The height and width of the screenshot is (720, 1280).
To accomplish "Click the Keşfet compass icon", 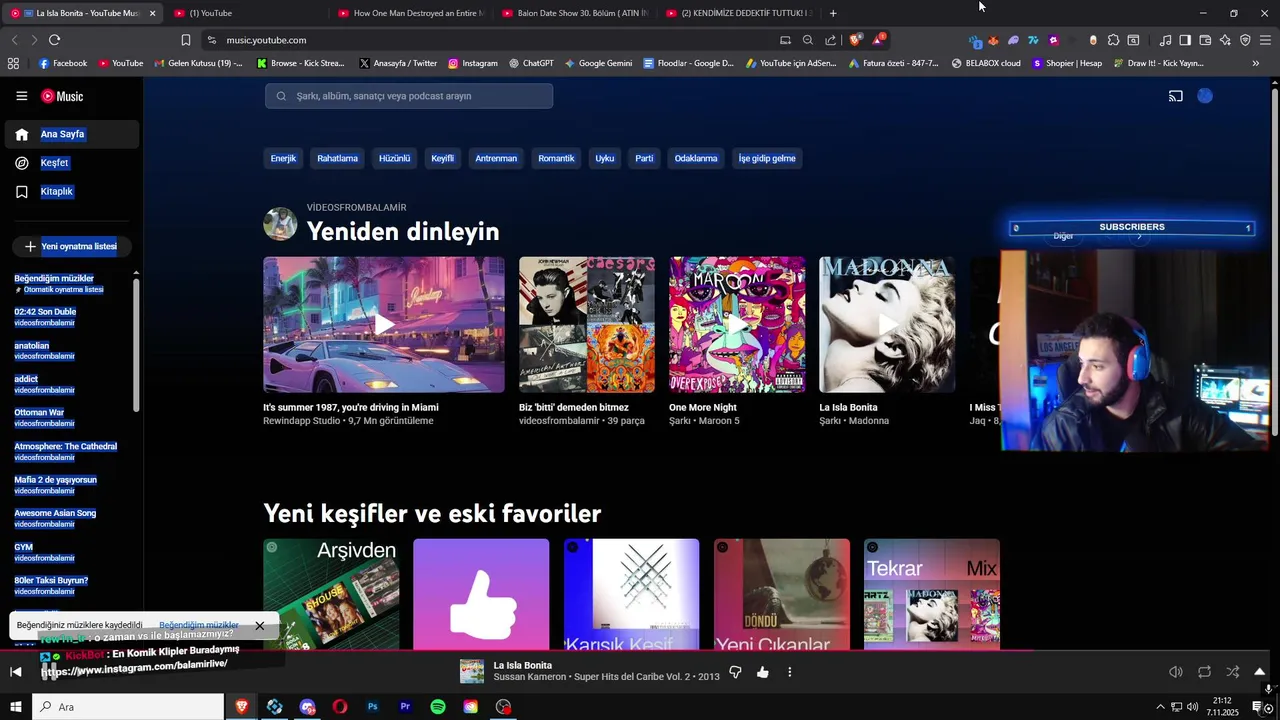I will click(21, 163).
